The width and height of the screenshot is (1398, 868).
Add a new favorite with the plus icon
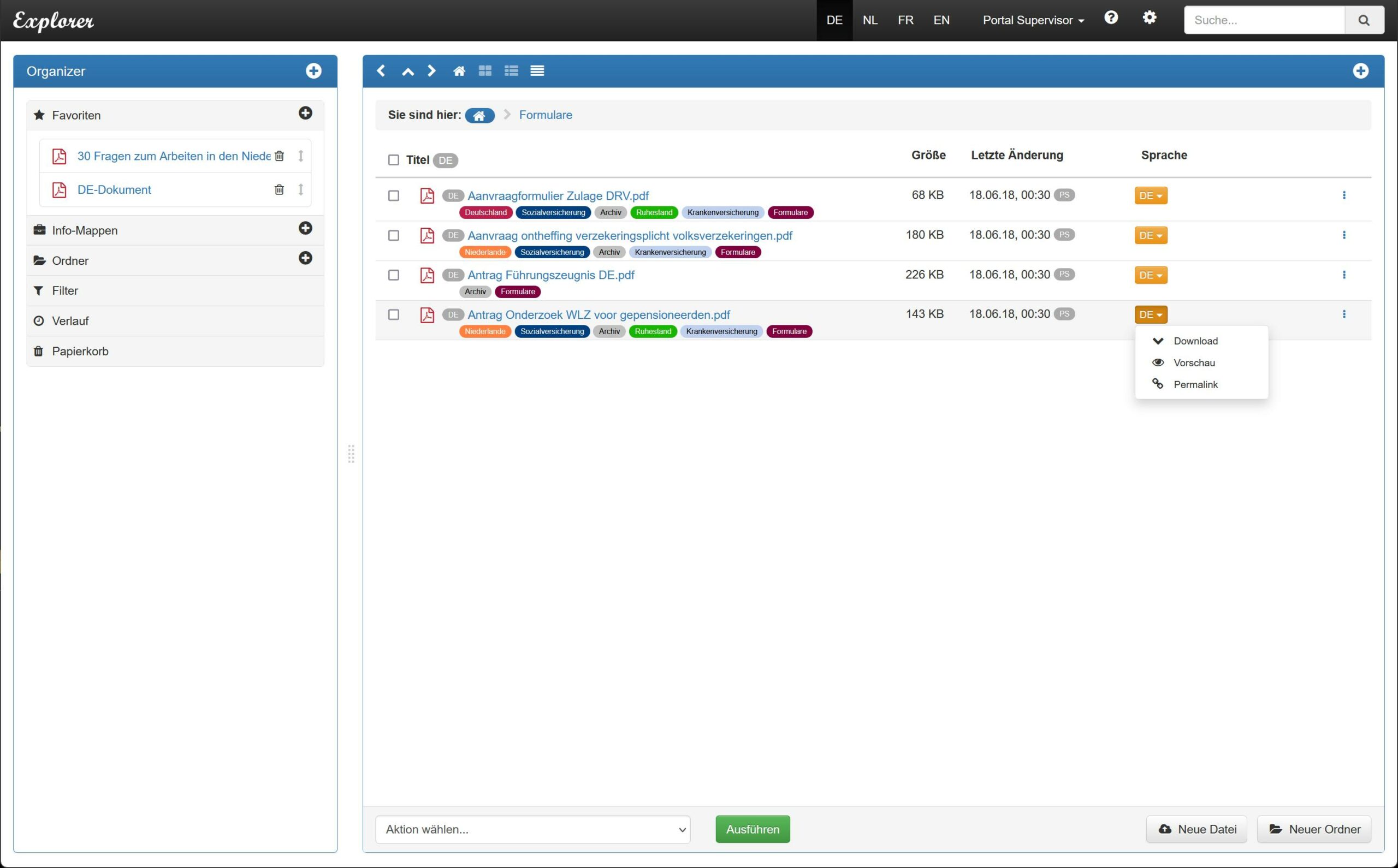point(305,113)
